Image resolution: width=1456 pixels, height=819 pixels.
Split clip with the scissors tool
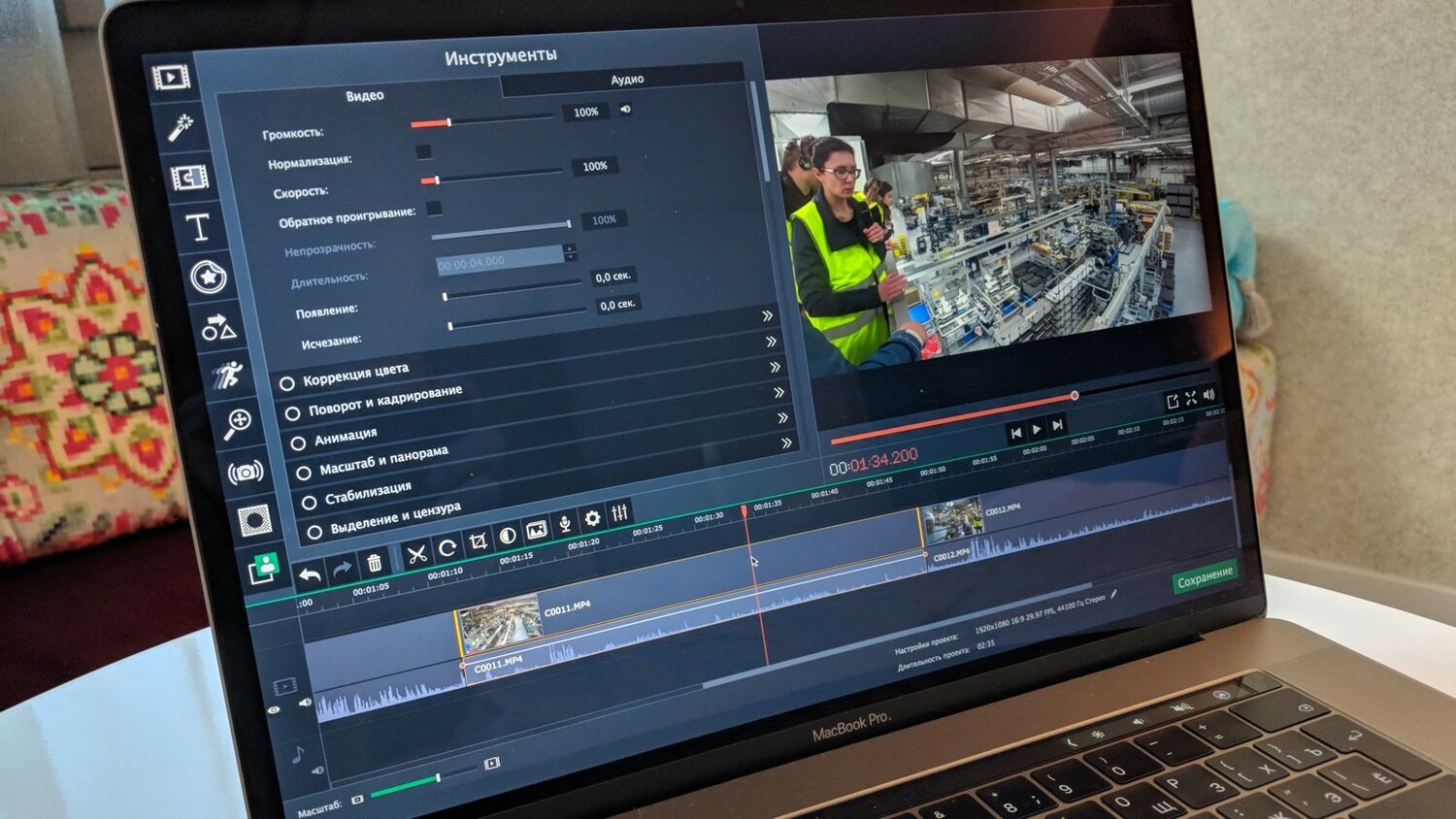pos(416,555)
